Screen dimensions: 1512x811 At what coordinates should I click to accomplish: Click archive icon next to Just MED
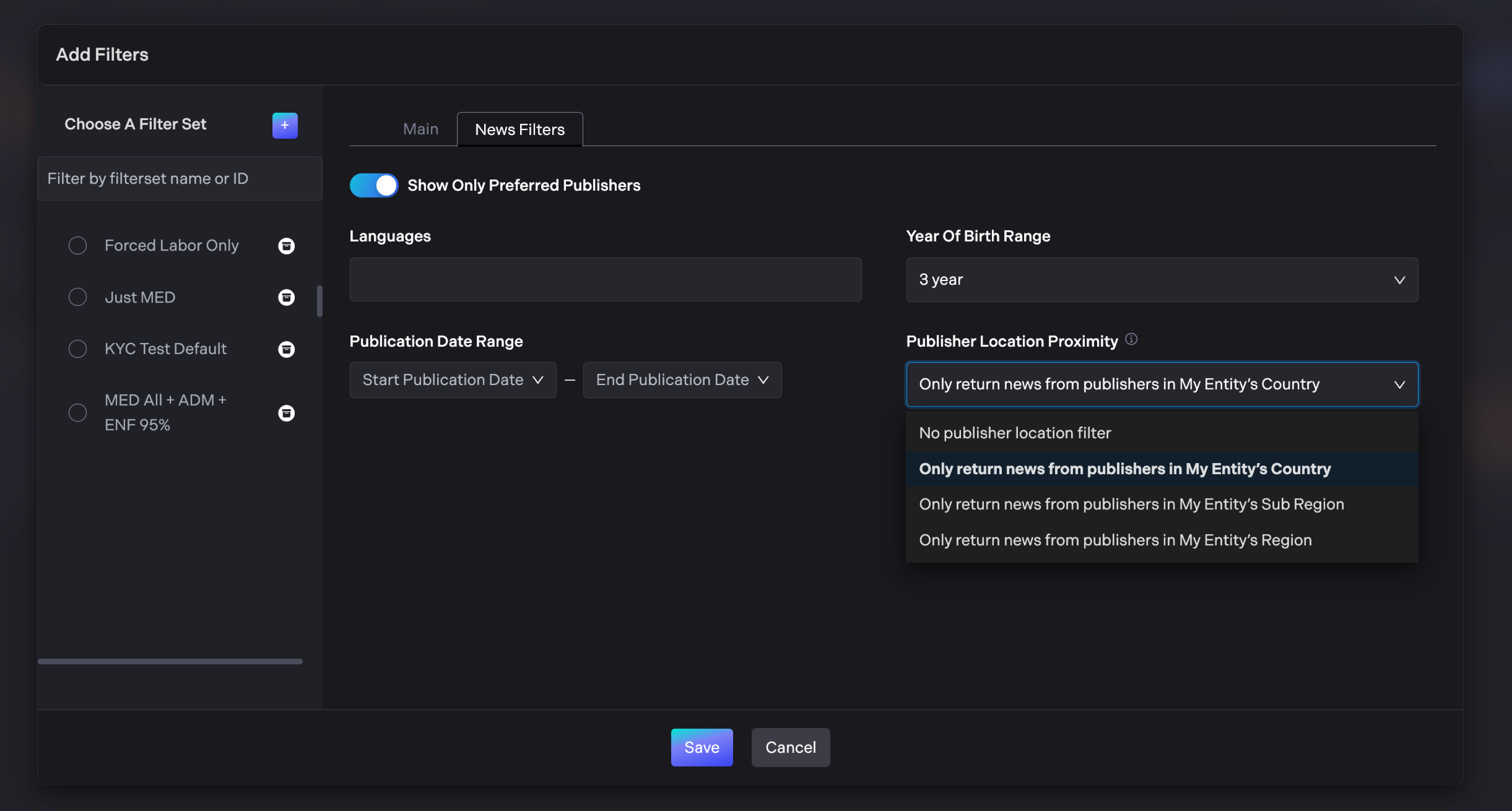(x=286, y=297)
